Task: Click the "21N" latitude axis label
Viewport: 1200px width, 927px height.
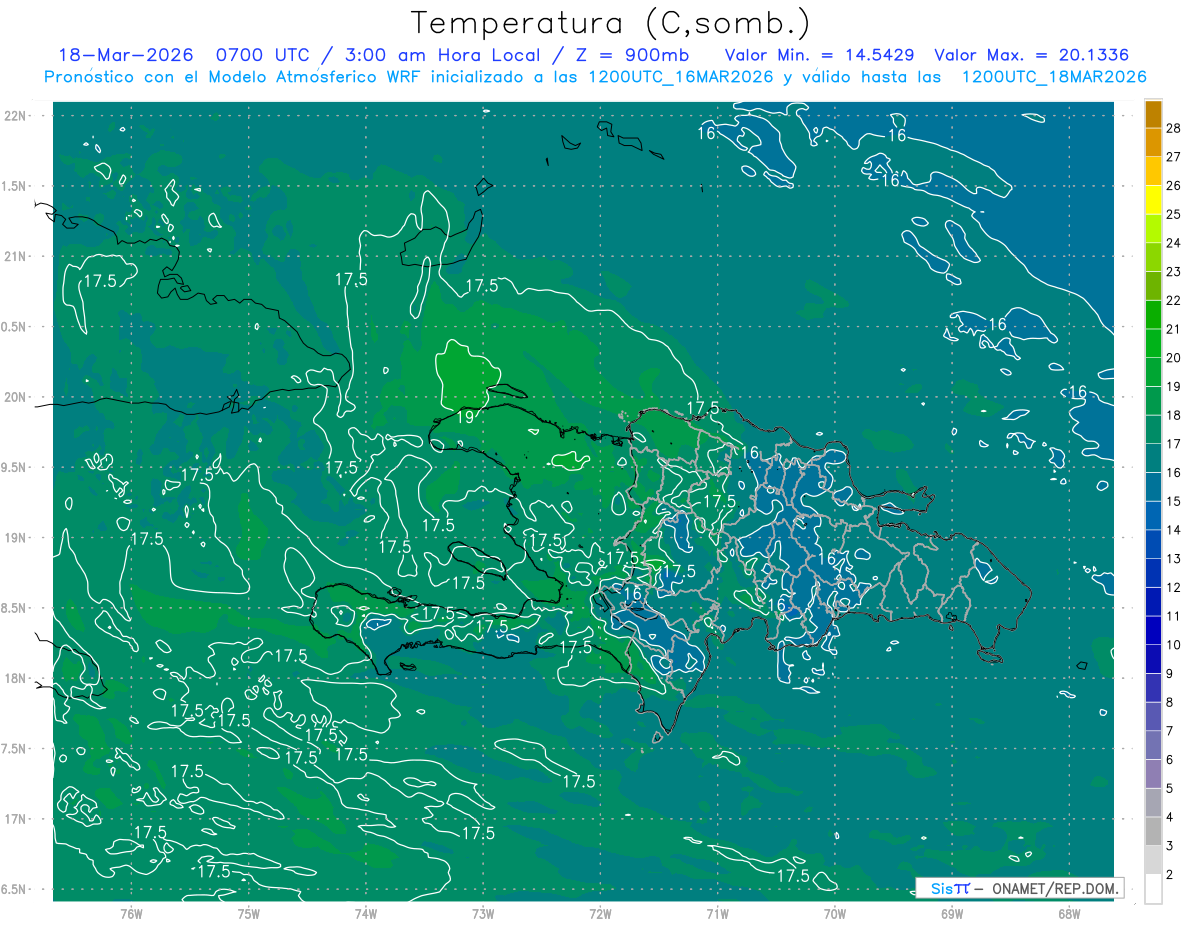Action: click(17, 256)
